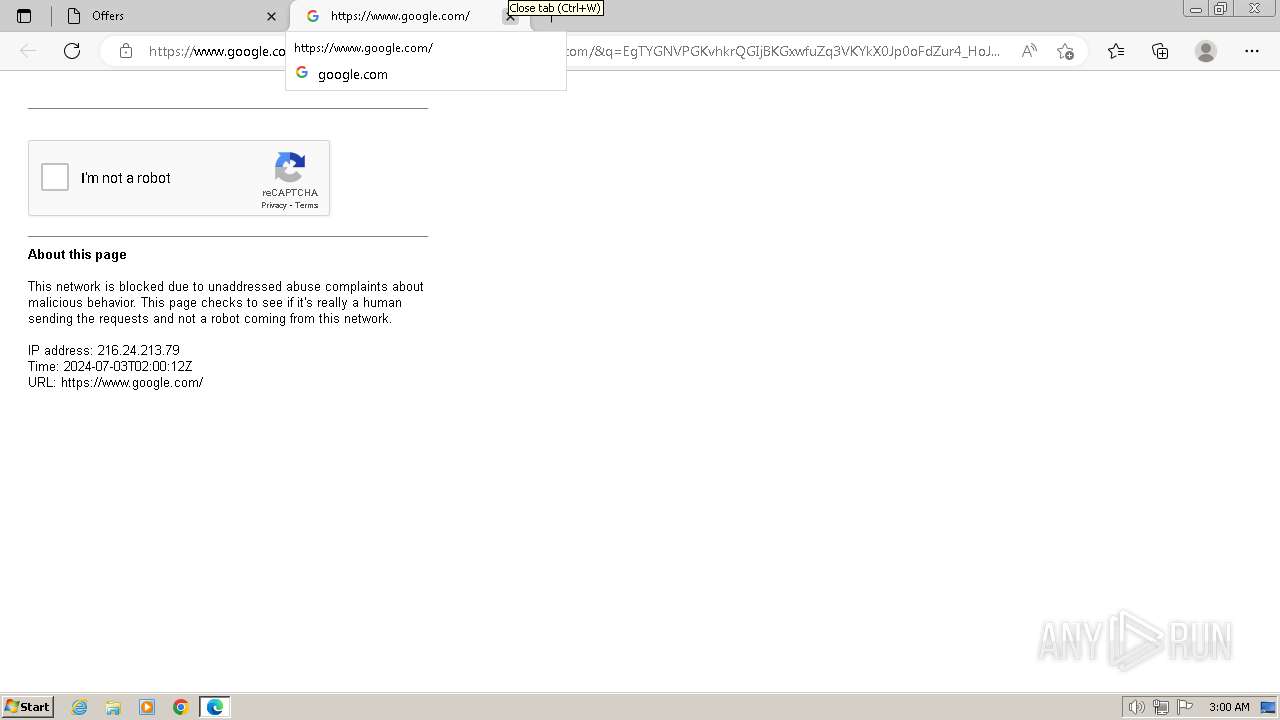Open reCAPTCHA Privacy link
The height and width of the screenshot is (720, 1280).
(x=274, y=205)
